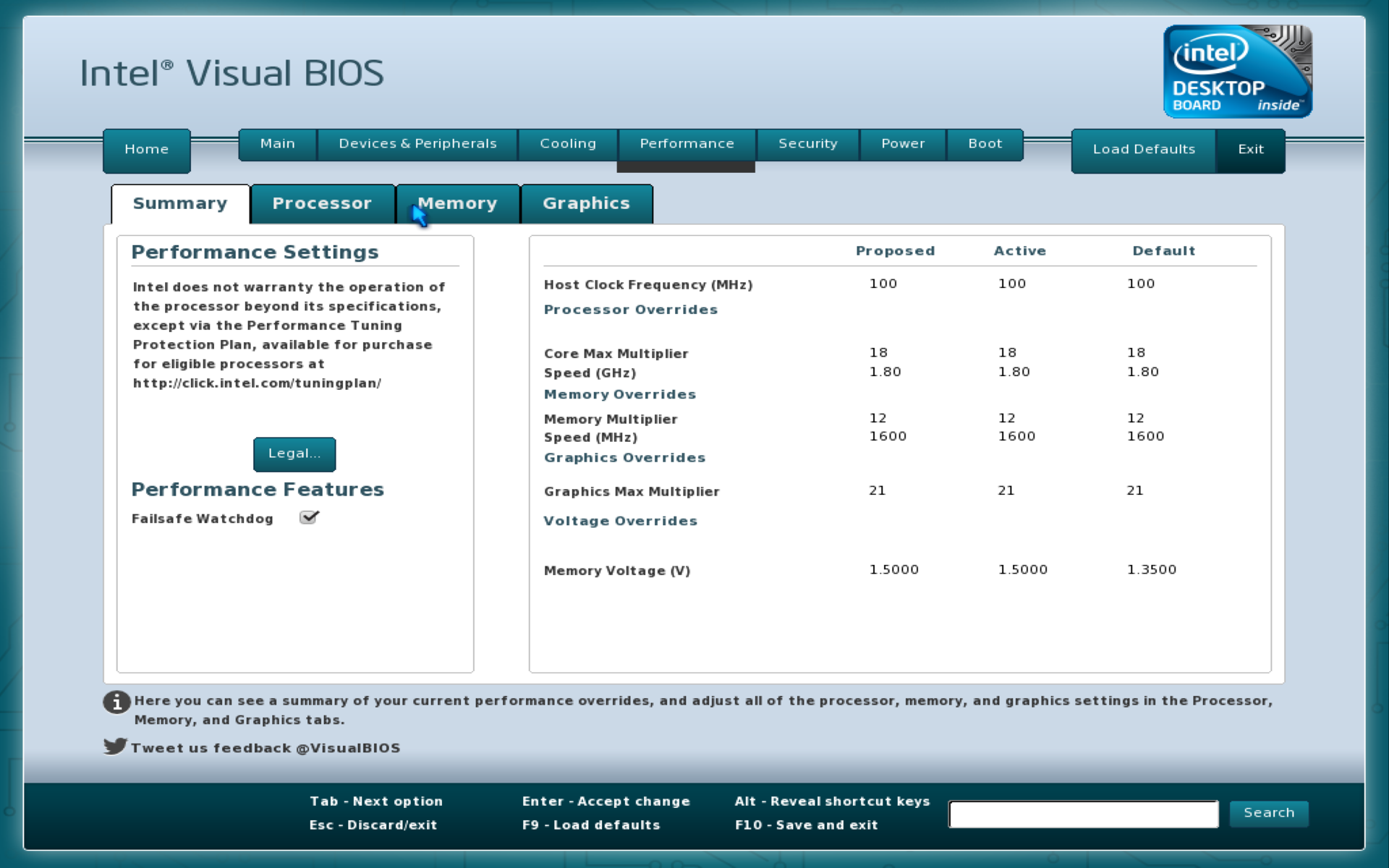This screenshot has height=868, width=1389.
Task: Click the Active column header
Action: point(1020,251)
